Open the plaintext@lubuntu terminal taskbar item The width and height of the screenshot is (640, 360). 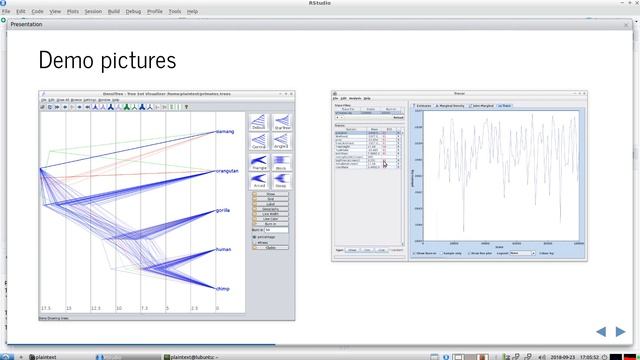(191, 357)
